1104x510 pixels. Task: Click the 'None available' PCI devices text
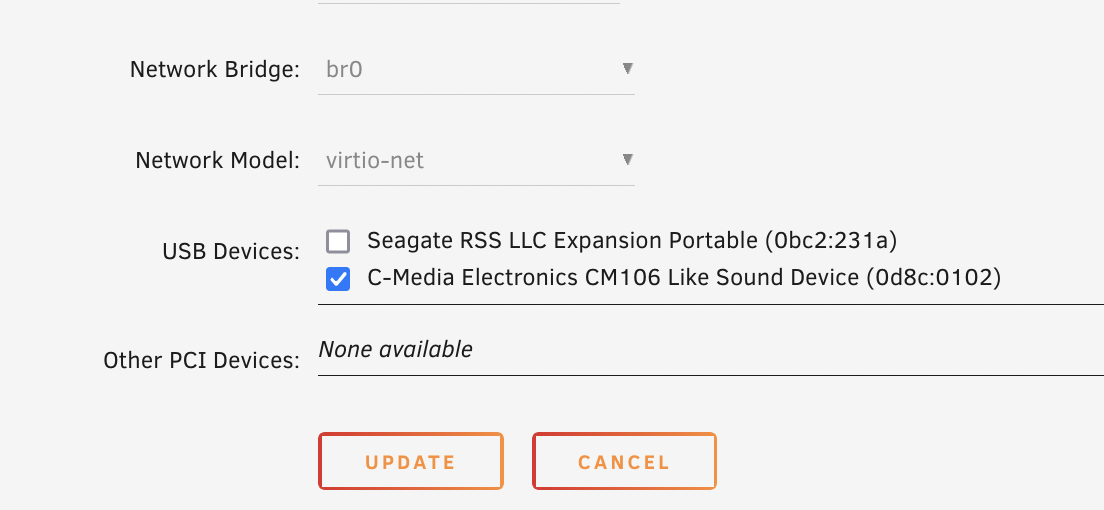pos(395,350)
